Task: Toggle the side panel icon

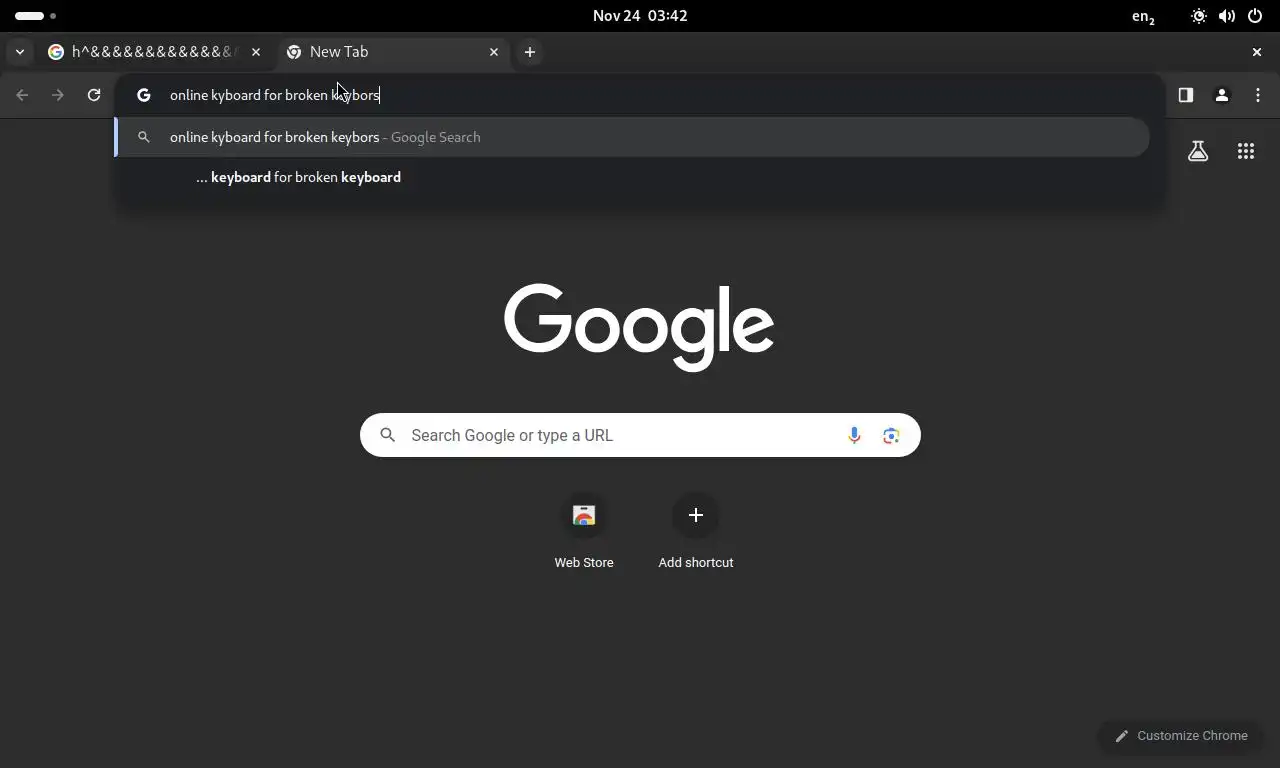Action: pos(1186,95)
